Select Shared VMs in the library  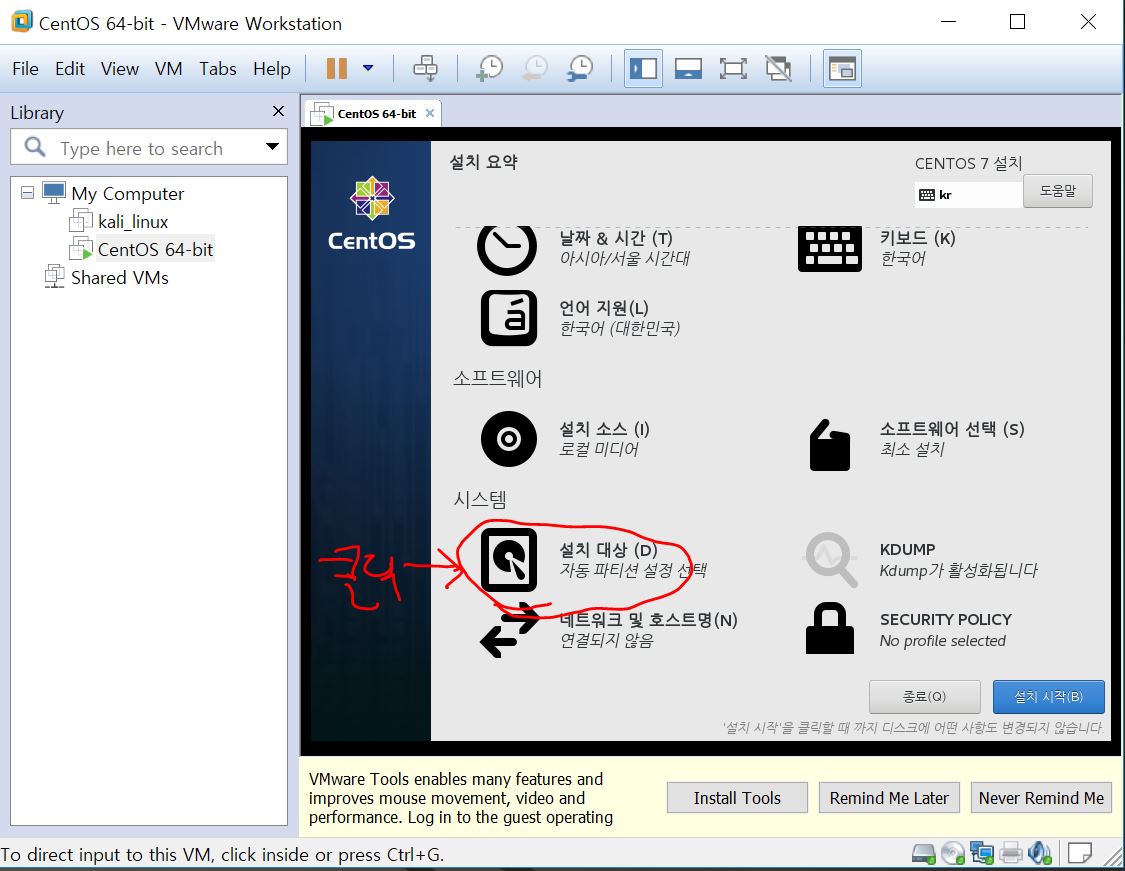120,278
